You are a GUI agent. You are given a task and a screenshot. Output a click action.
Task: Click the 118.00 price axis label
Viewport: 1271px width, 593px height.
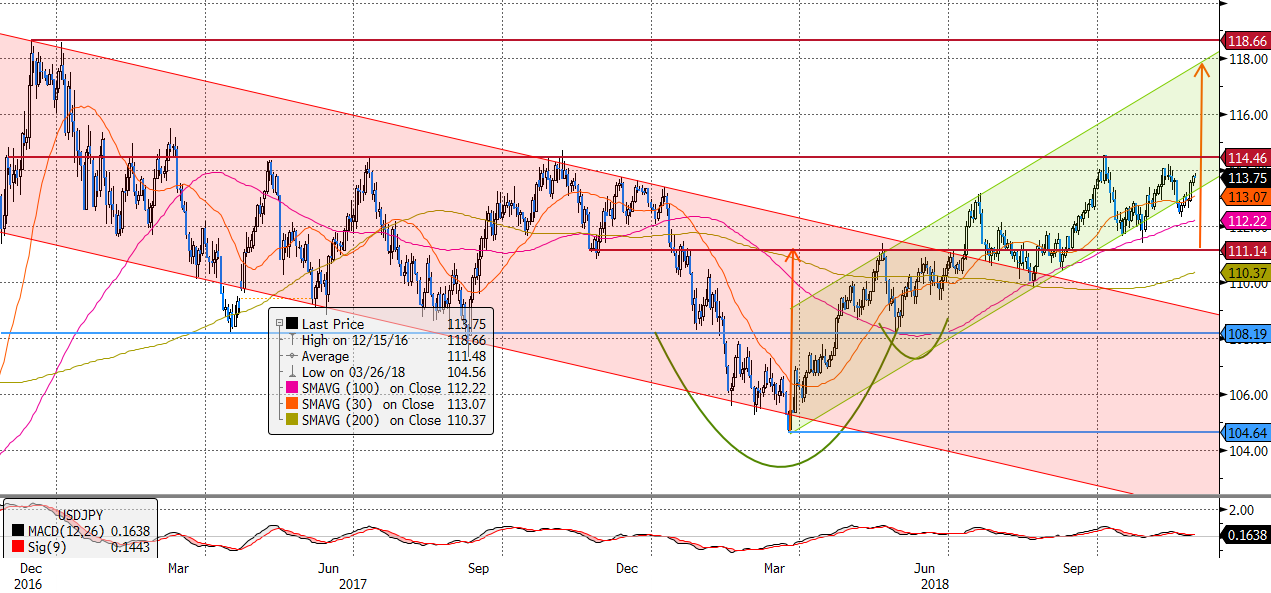tap(1247, 59)
